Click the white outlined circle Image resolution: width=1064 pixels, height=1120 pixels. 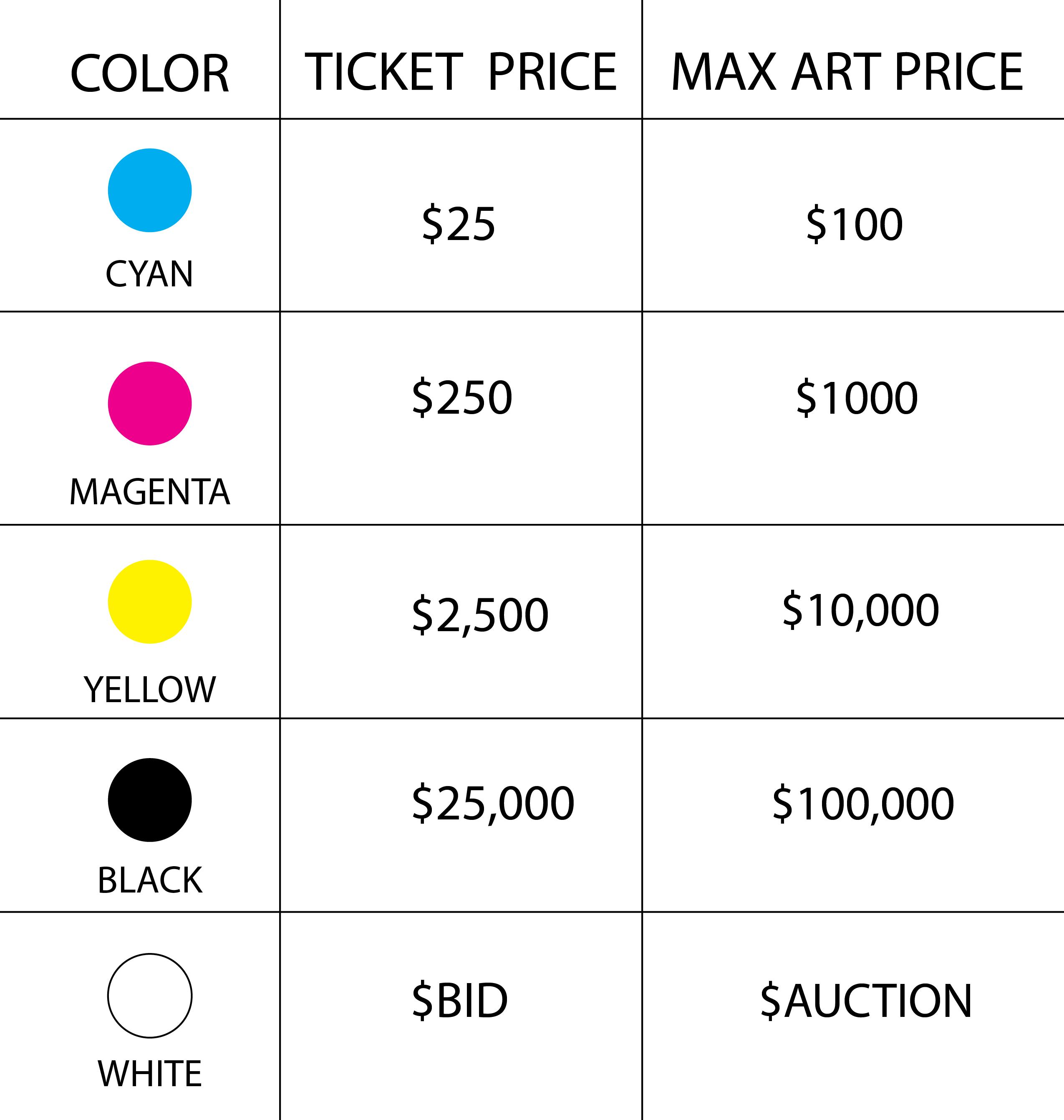tap(150, 996)
